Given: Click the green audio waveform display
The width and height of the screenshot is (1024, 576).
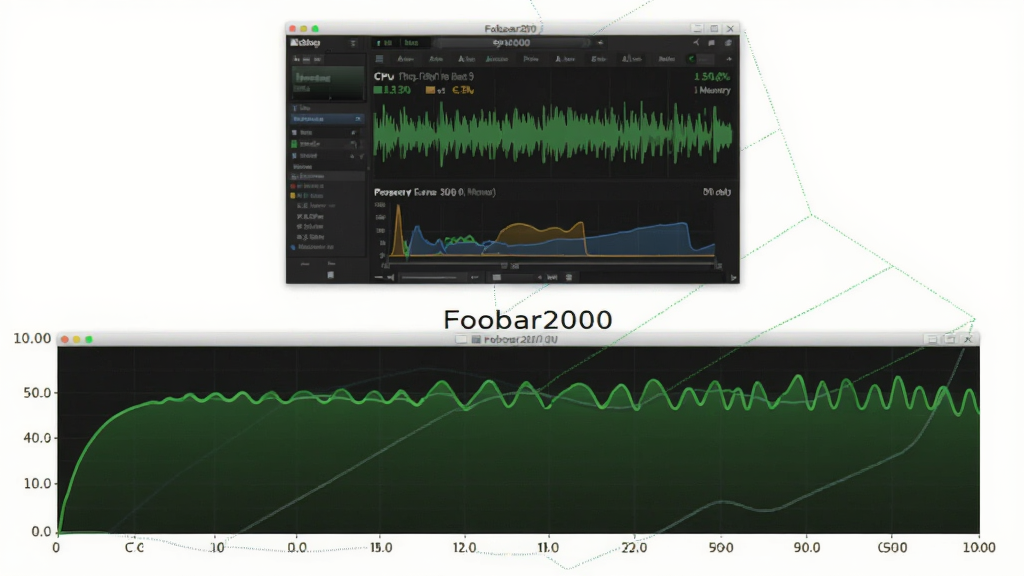Looking at the screenshot, I should pyautogui.click(x=552, y=135).
